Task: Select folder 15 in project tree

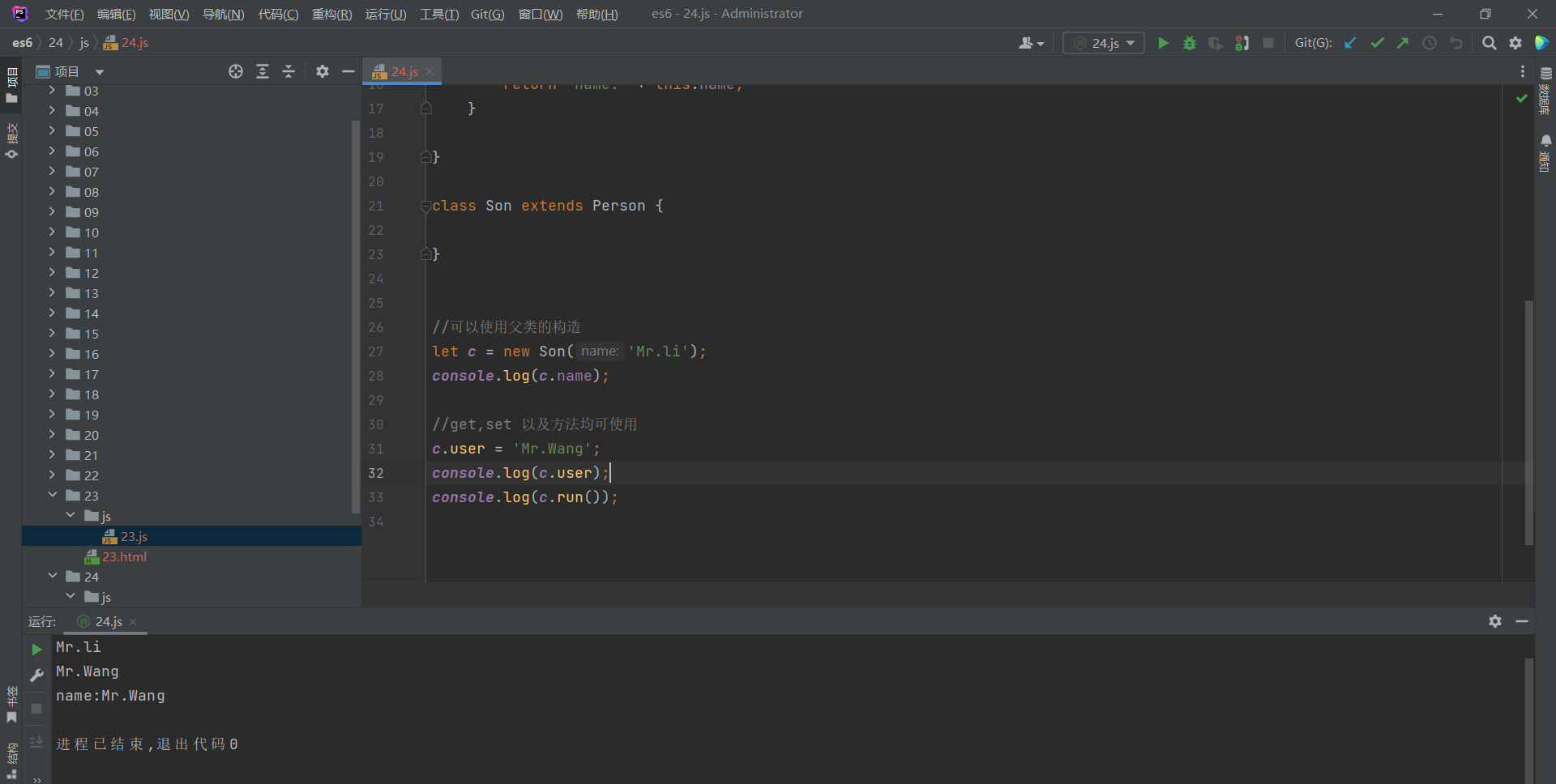Action: (x=91, y=334)
